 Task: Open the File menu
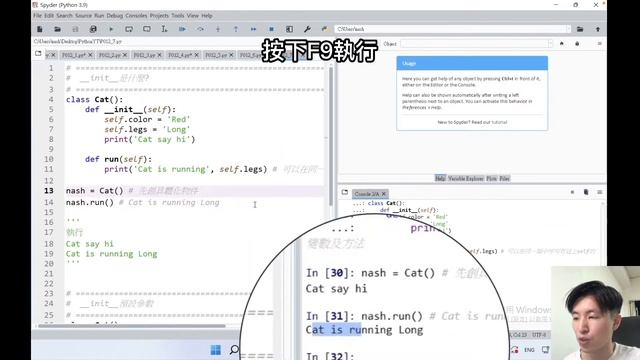click(x=38, y=16)
